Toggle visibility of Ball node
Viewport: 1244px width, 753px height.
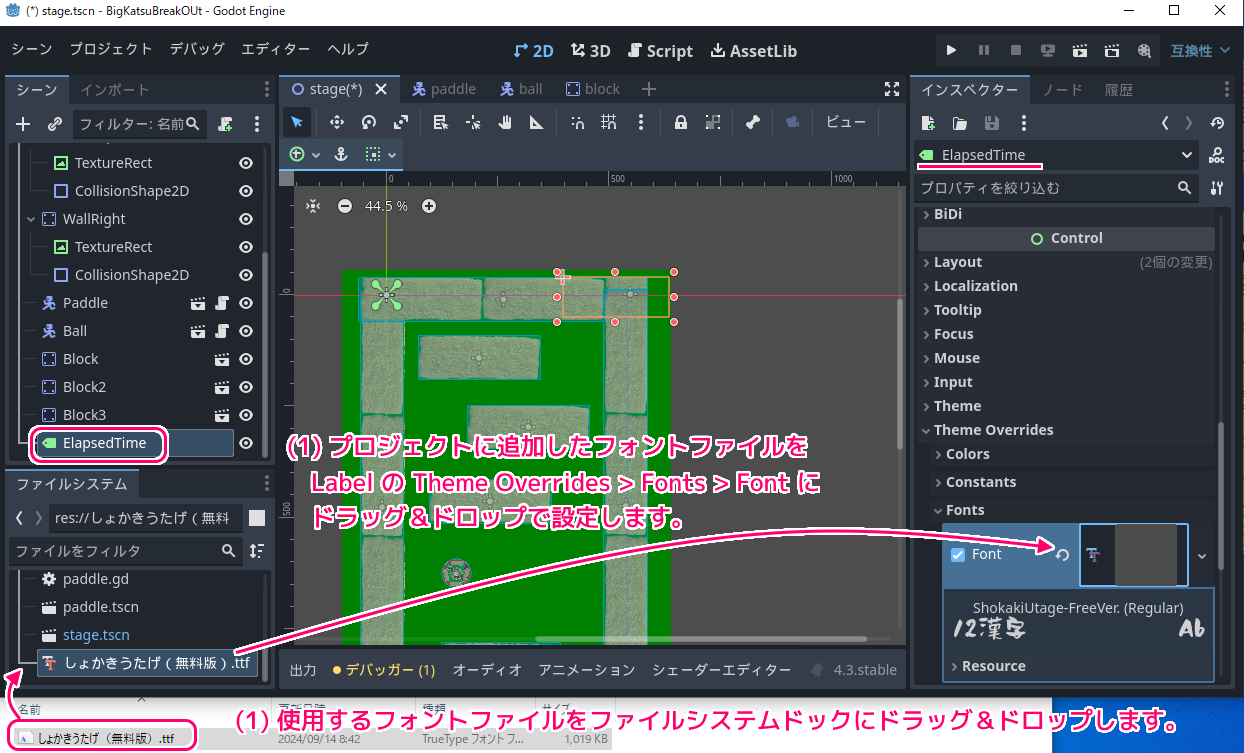pyautogui.click(x=245, y=331)
